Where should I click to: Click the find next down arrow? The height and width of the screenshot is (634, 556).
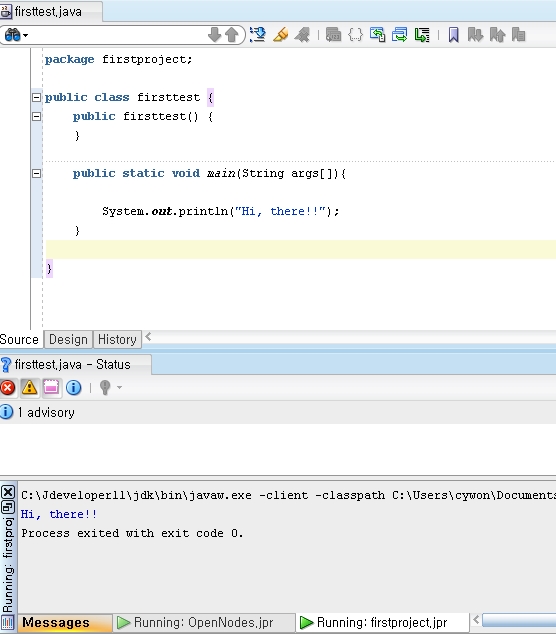pos(214,35)
